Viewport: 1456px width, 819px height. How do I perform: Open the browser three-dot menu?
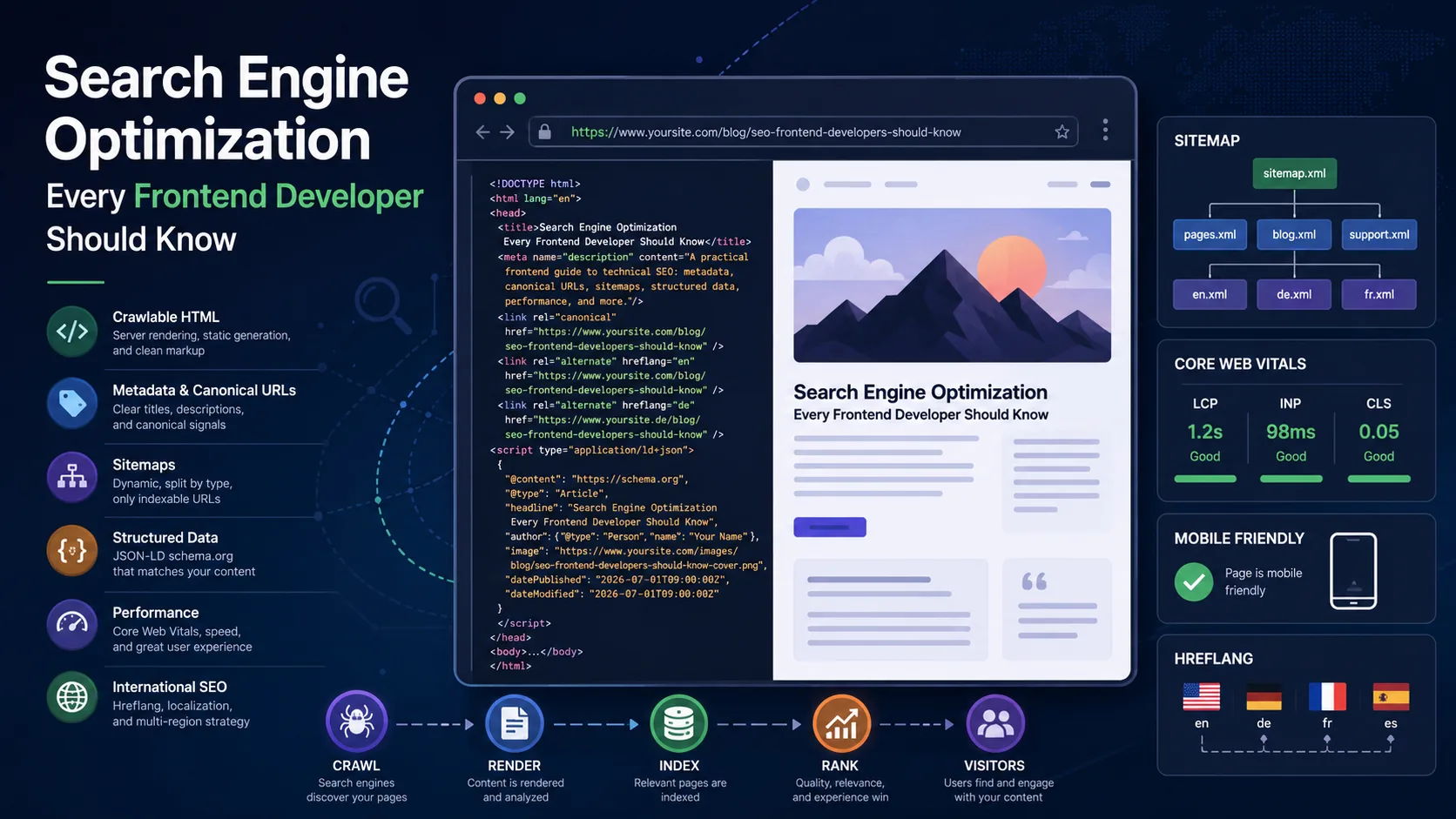point(1105,130)
